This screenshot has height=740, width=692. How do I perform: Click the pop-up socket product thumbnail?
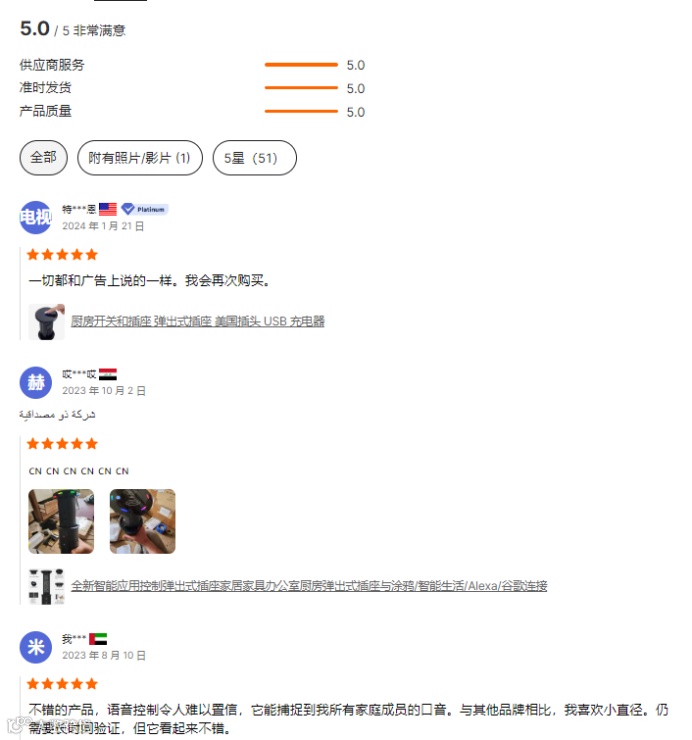coord(46,322)
